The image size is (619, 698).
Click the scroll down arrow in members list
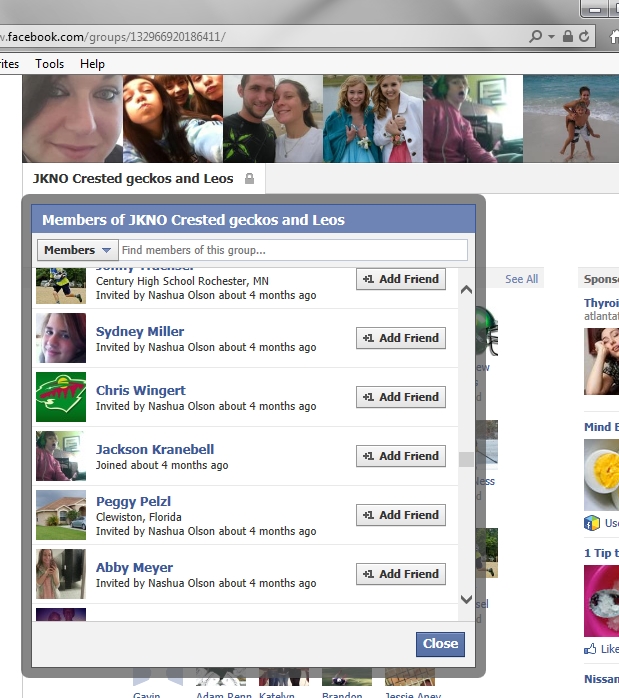click(x=466, y=599)
